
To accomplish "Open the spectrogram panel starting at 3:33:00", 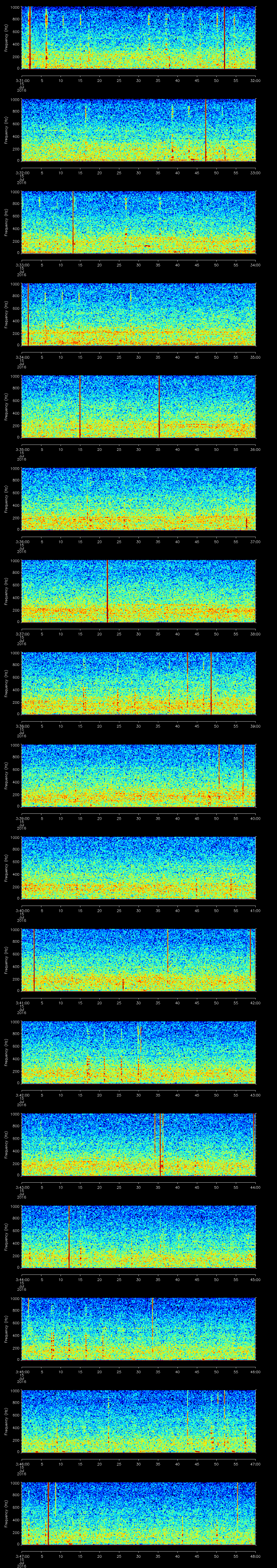I will 139,222.
